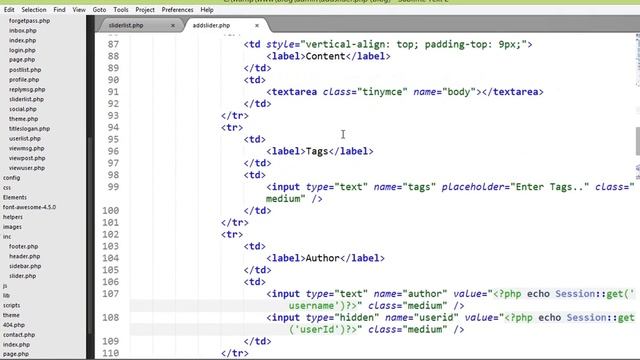This screenshot has height=360, width=640.
Task: Click the Tags label text
Action: click(317, 151)
